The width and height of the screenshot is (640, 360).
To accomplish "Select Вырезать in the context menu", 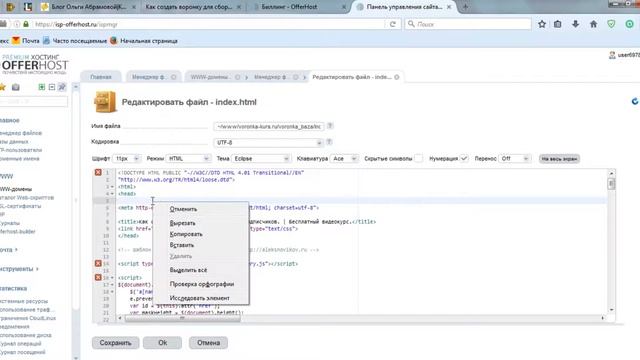I will (182, 223).
